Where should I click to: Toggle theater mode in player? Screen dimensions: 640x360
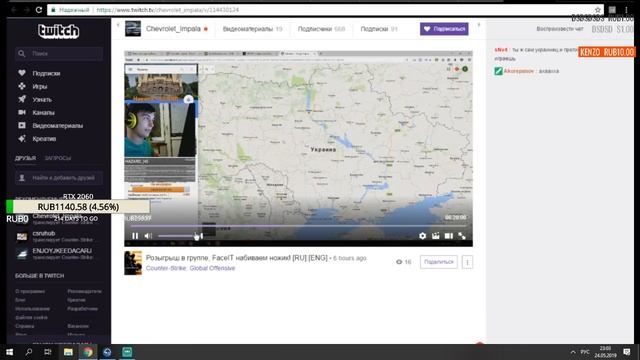pyautogui.click(x=449, y=236)
